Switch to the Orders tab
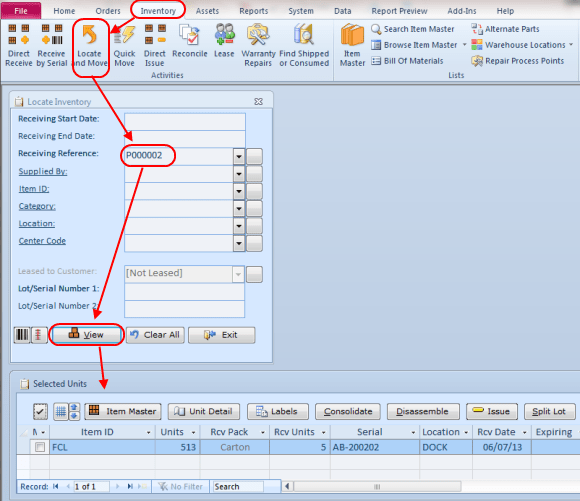 (108, 11)
